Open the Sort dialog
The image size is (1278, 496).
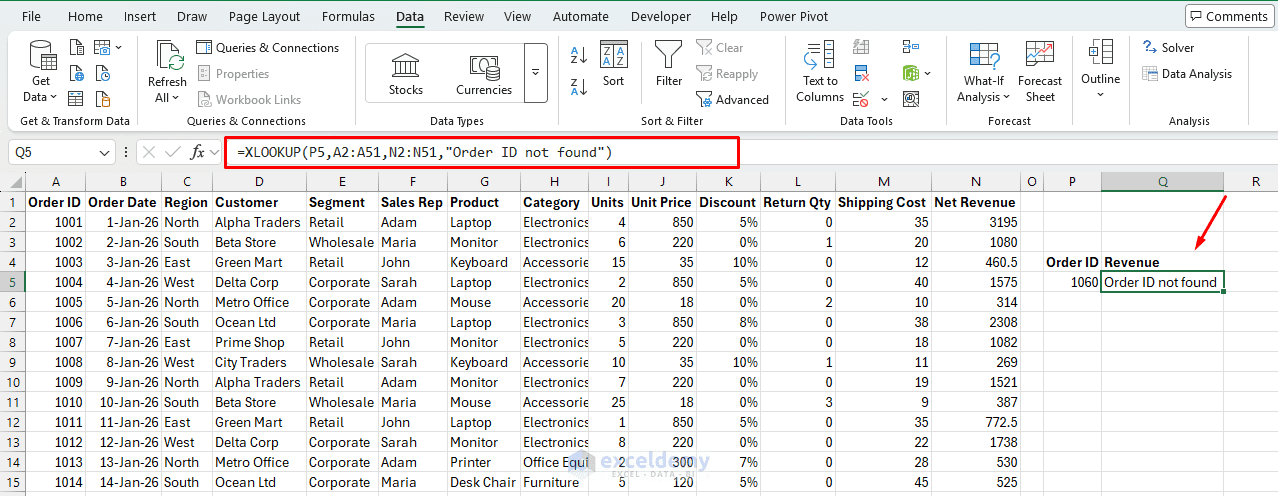[x=613, y=64]
